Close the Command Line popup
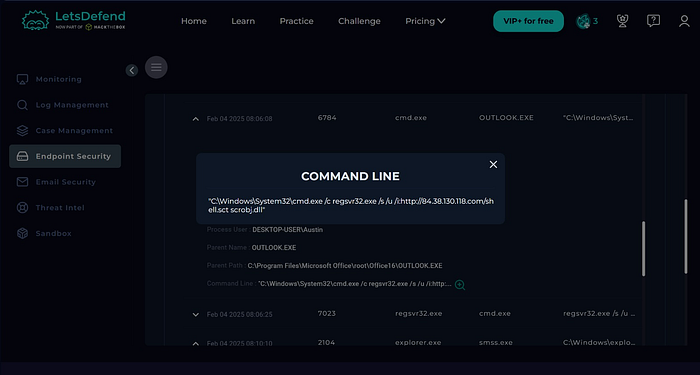Screen dimensions: 700x375 [493, 165]
